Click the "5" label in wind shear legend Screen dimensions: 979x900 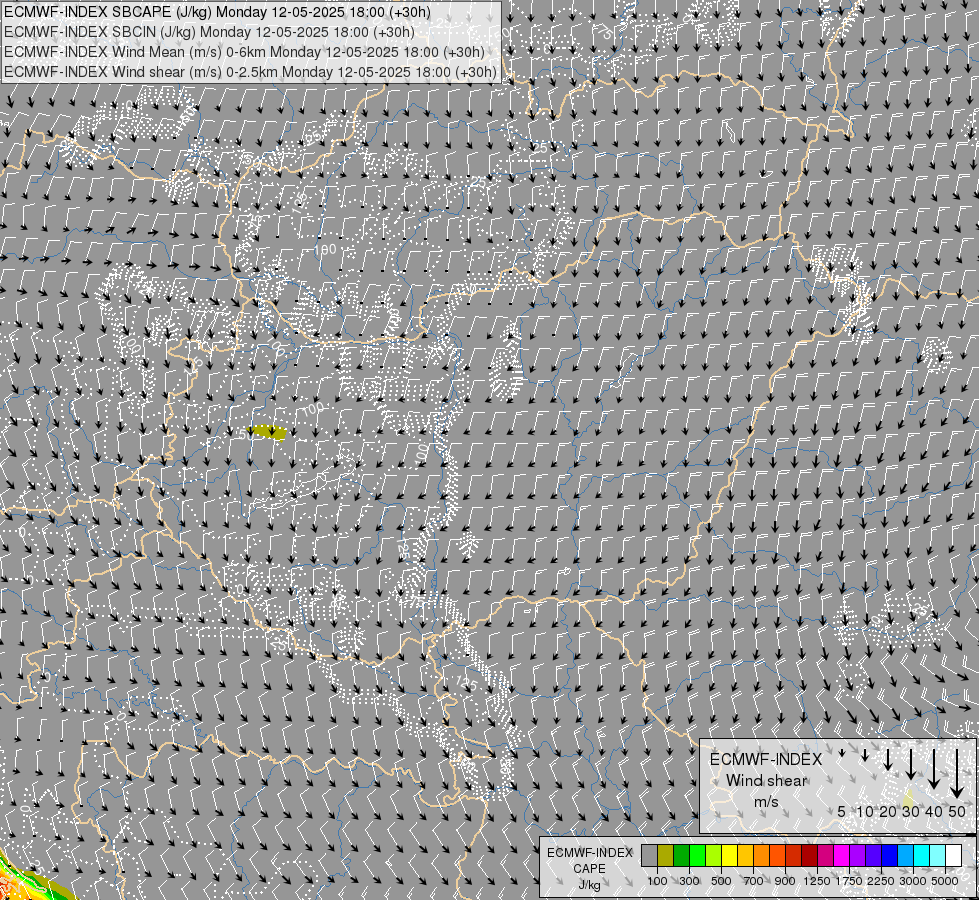[842, 811]
